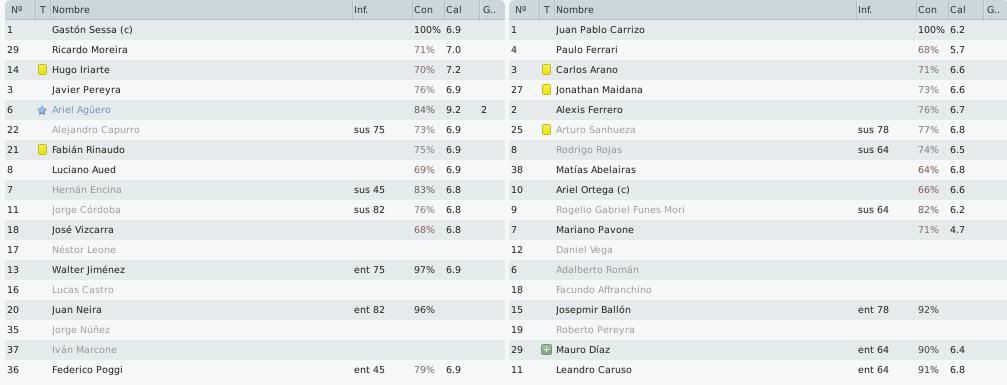Click Arturo Sanhueza's yellow card icon

tap(547, 130)
